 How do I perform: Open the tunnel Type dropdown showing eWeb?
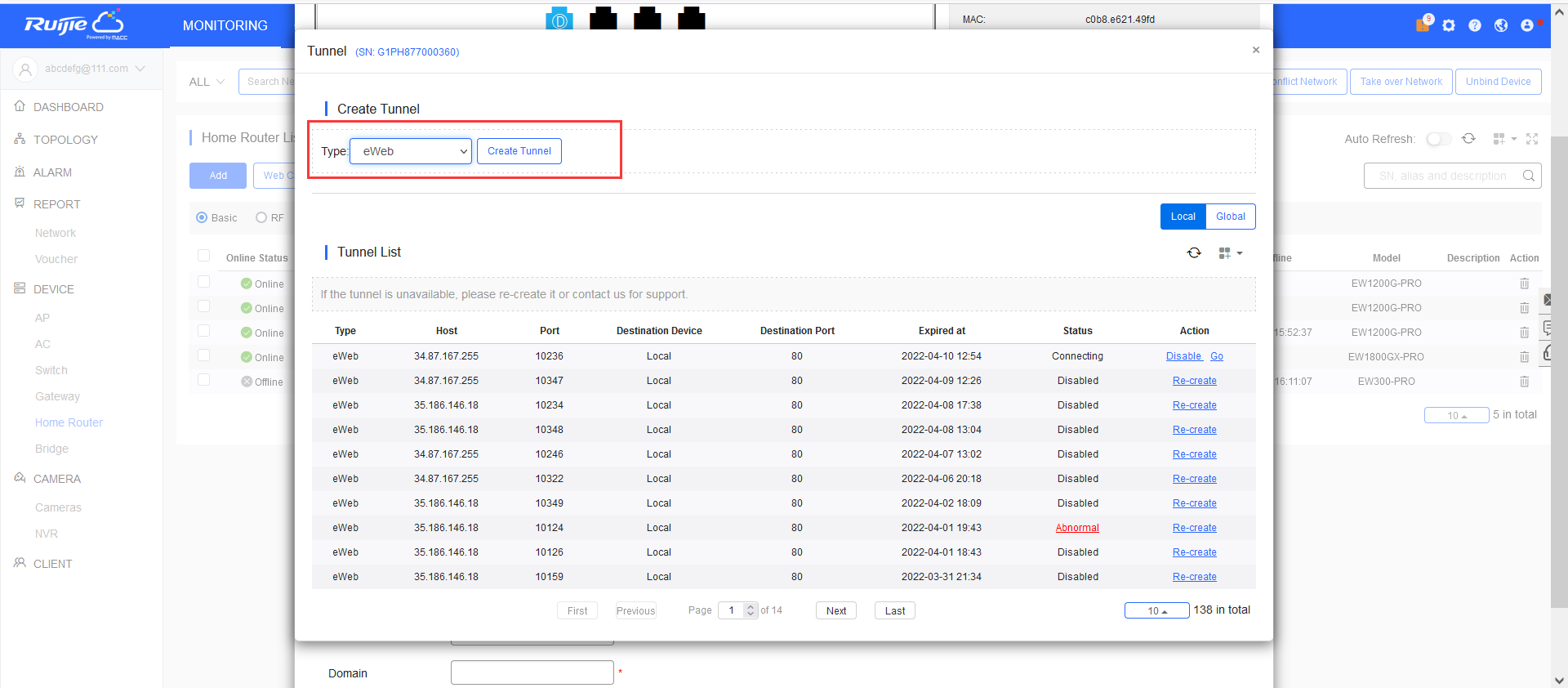point(411,151)
